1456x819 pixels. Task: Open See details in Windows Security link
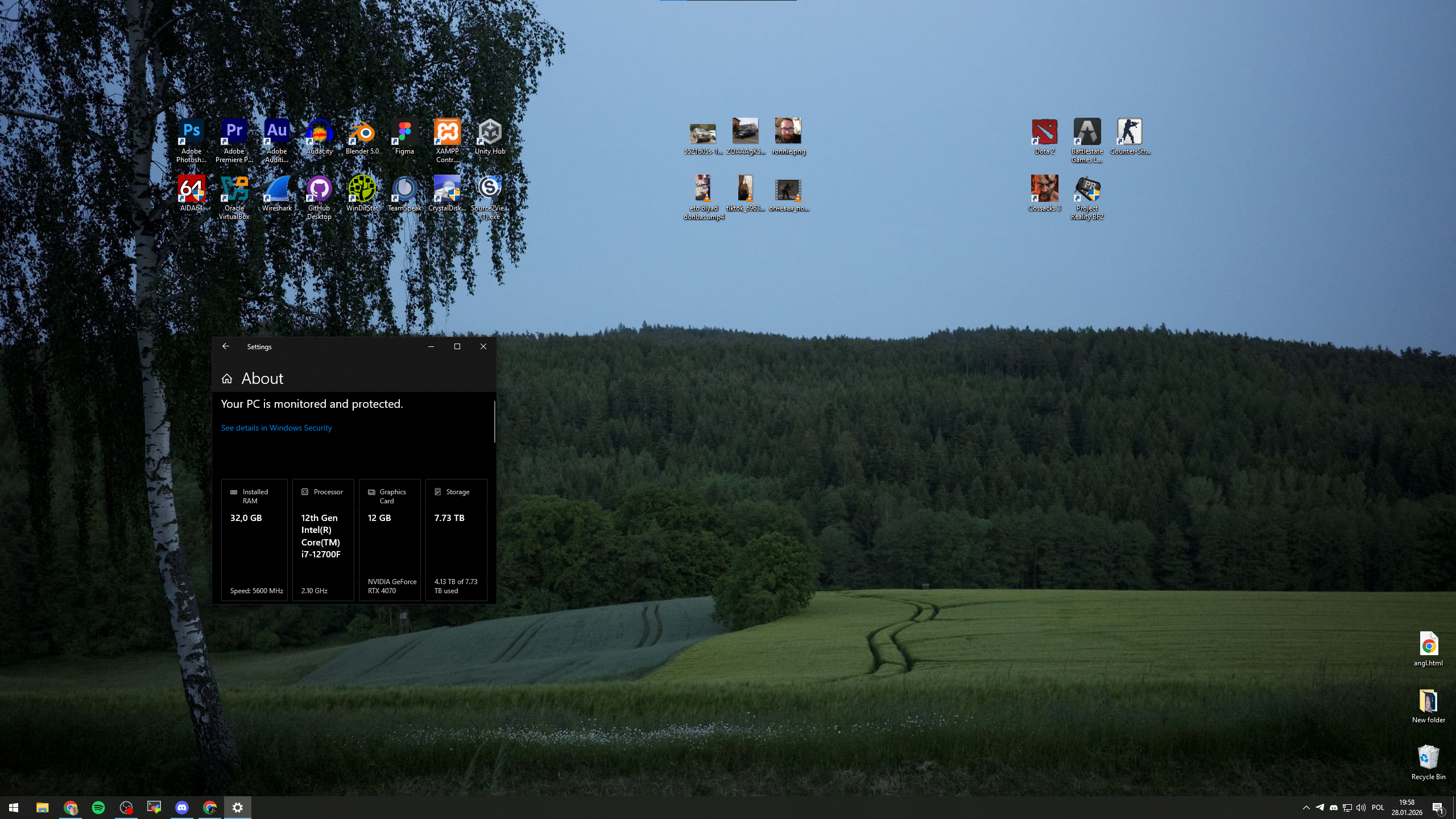[276, 428]
